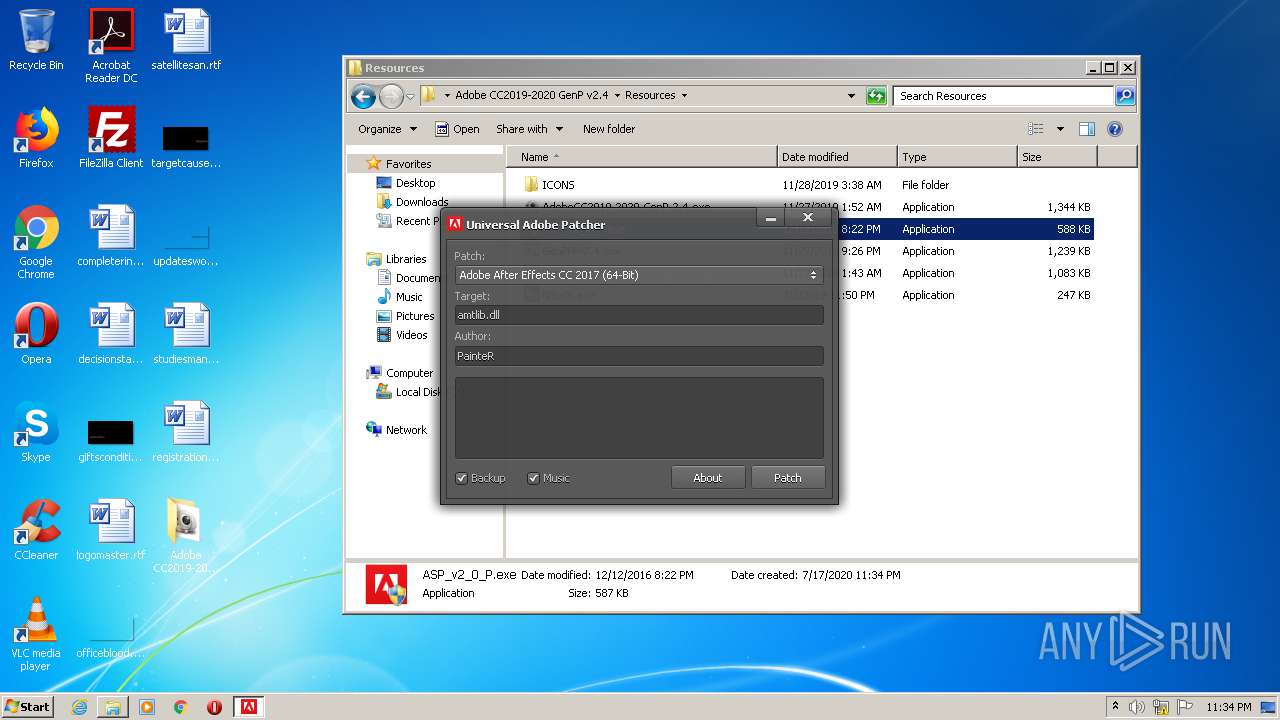This screenshot has width=1280, height=720.
Task: Open satellitesan.rtf desktop document
Action: click(x=186, y=40)
